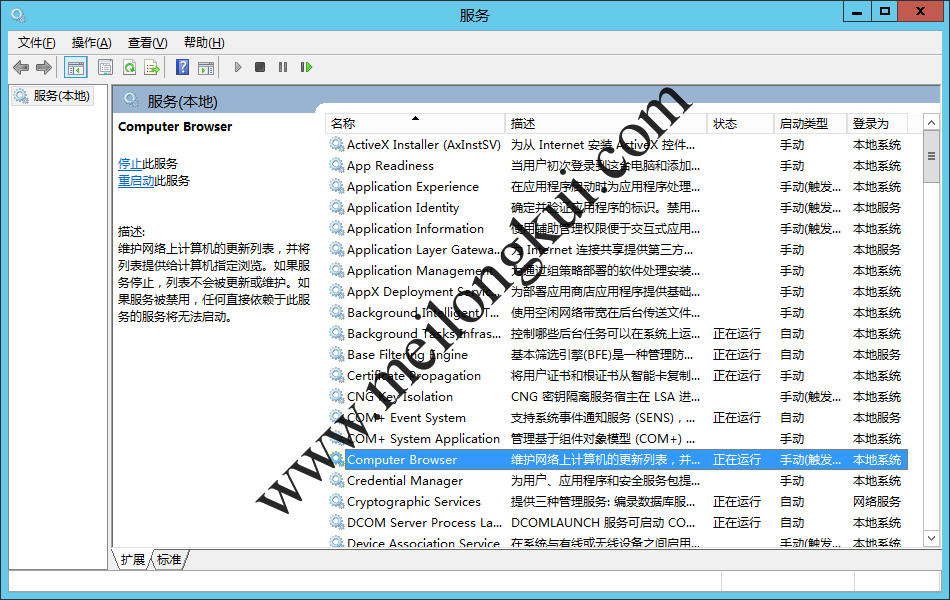Click gear icon of ActiveX Installer service
950x600 pixels.
pos(337,144)
